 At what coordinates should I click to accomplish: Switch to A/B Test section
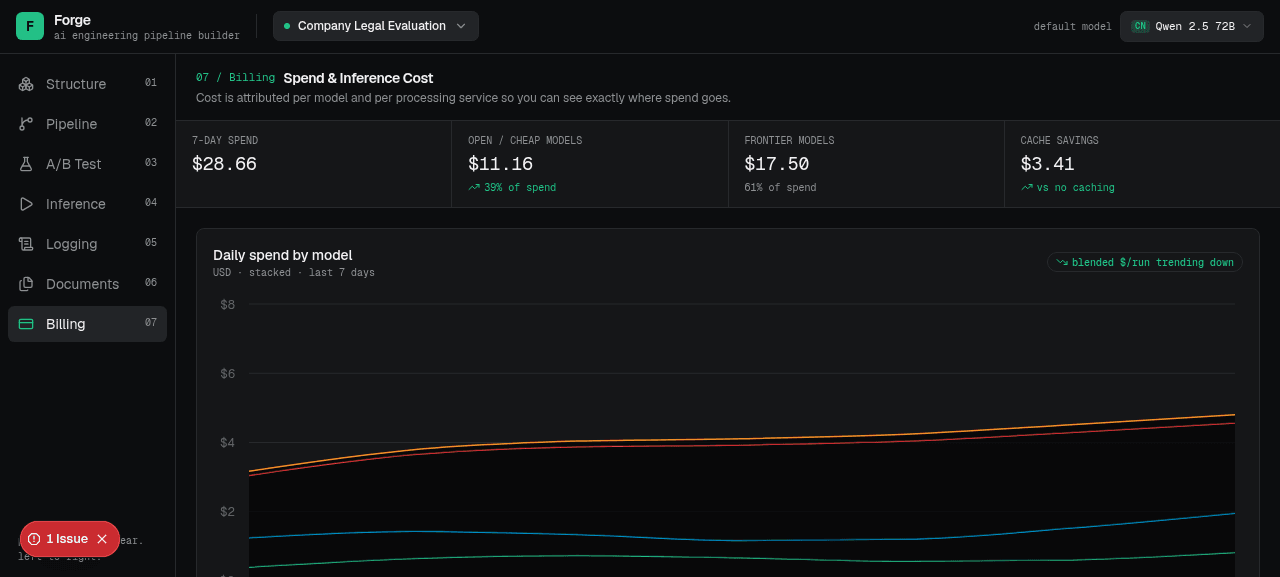point(87,164)
